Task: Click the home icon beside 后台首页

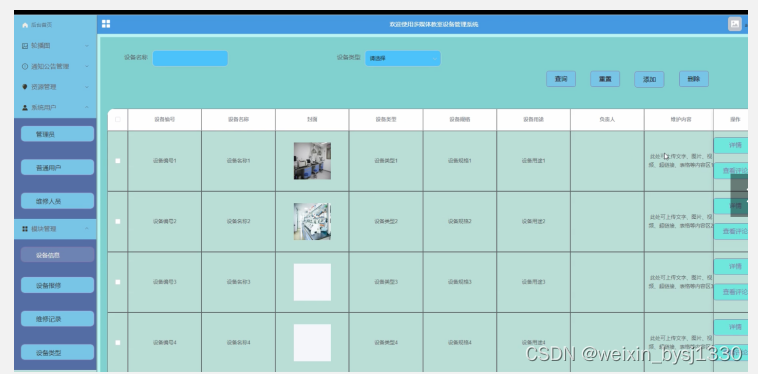Action: pyautogui.click(x=25, y=25)
